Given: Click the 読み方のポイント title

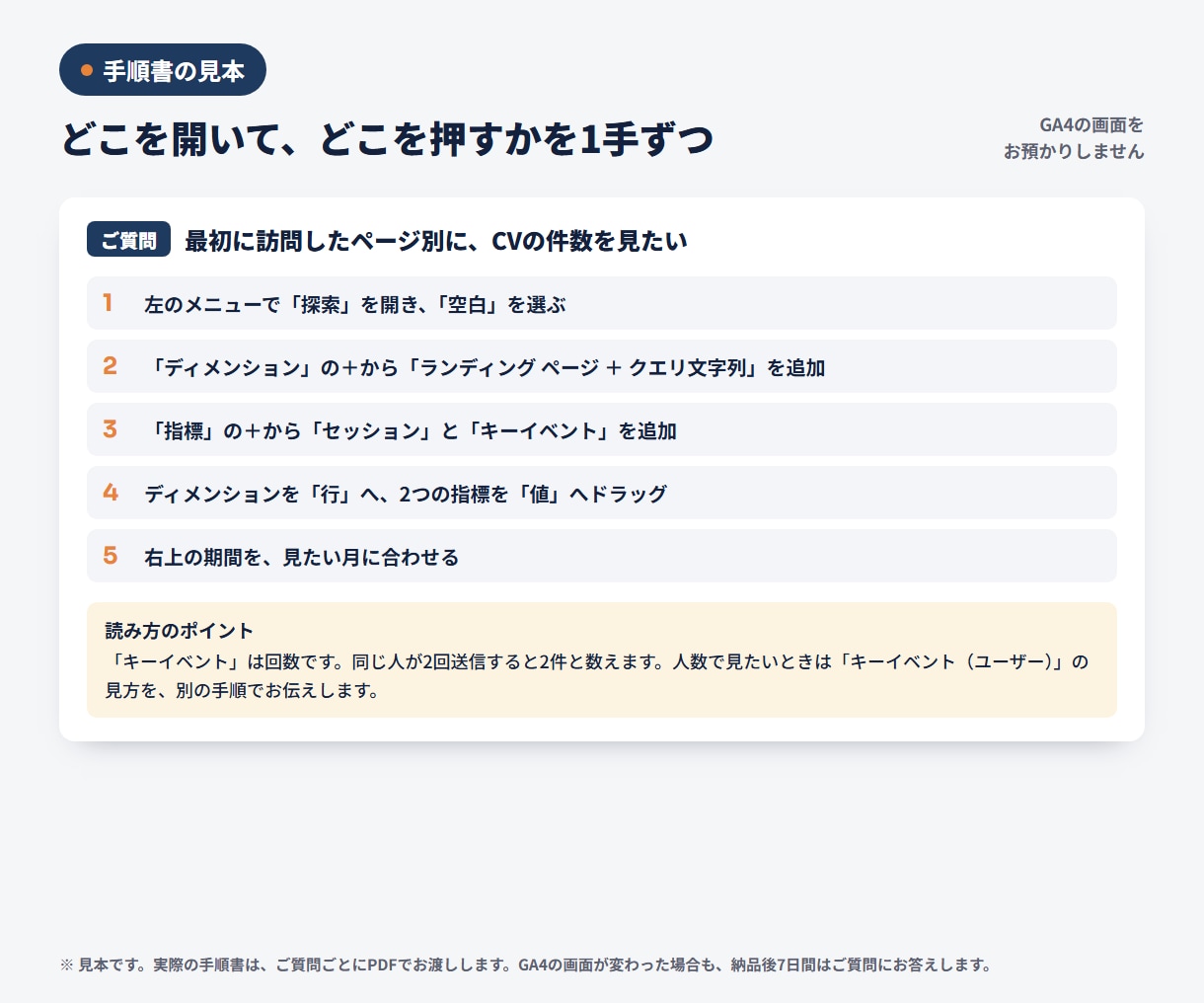Looking at the screenshot, I should (180, 631).
